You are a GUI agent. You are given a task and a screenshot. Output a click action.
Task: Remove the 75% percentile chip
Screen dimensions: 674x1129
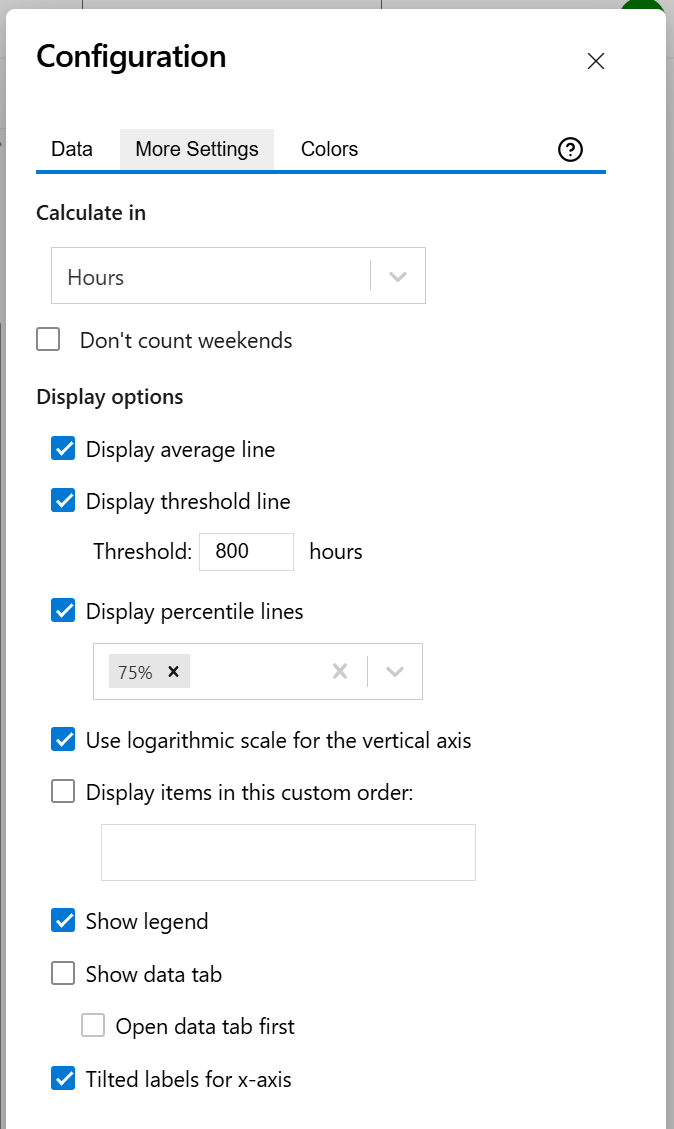tap(173, 671)
